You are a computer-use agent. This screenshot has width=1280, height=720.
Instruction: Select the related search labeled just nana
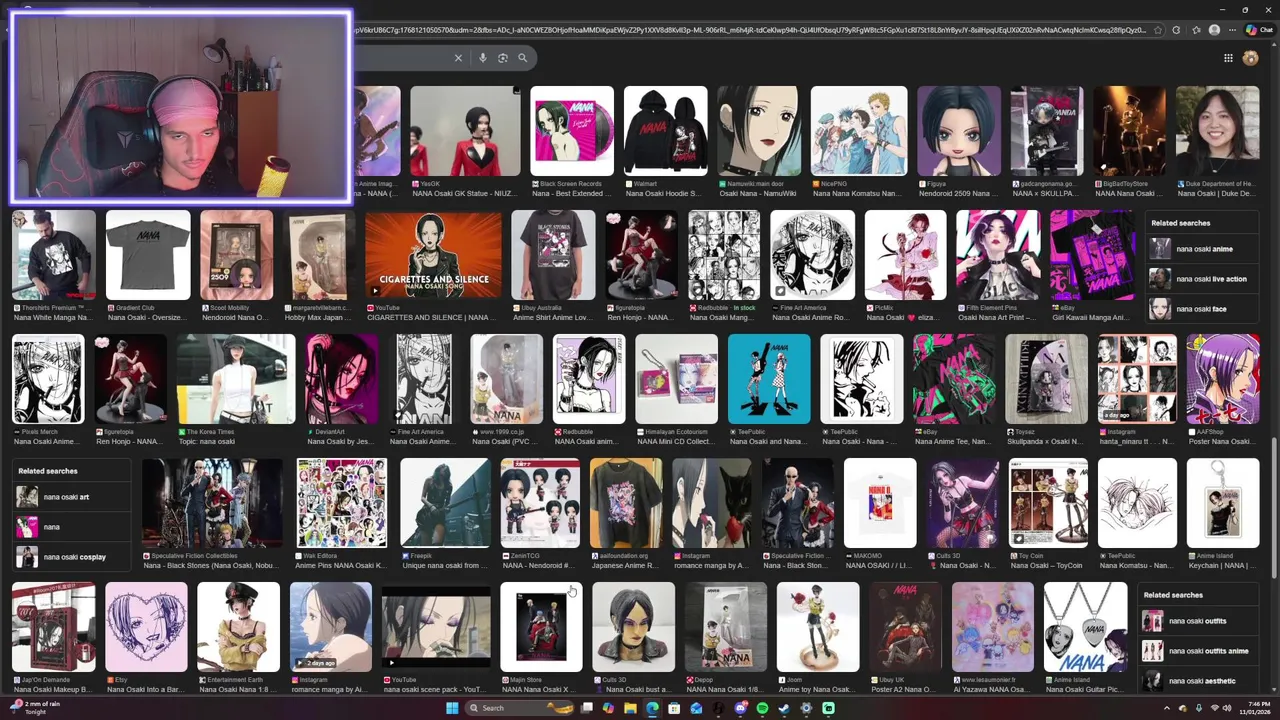70,527
